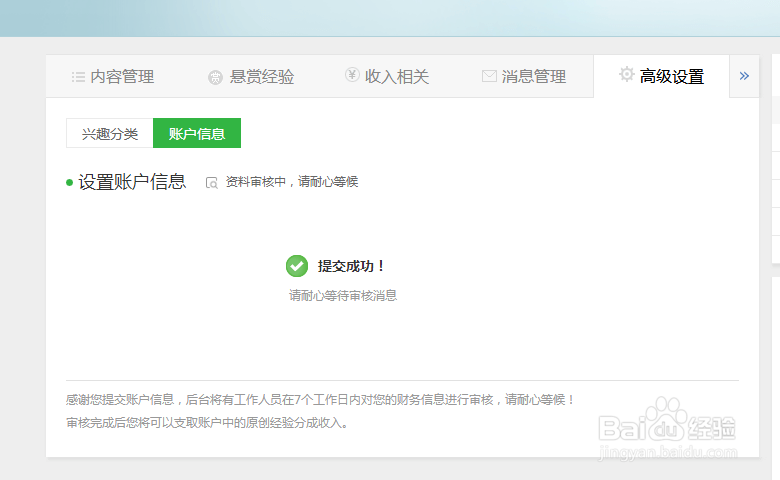This screenshot has height=480, width=780.
Task: Click the list icon beside 内容管理
Action: point(79,77)
